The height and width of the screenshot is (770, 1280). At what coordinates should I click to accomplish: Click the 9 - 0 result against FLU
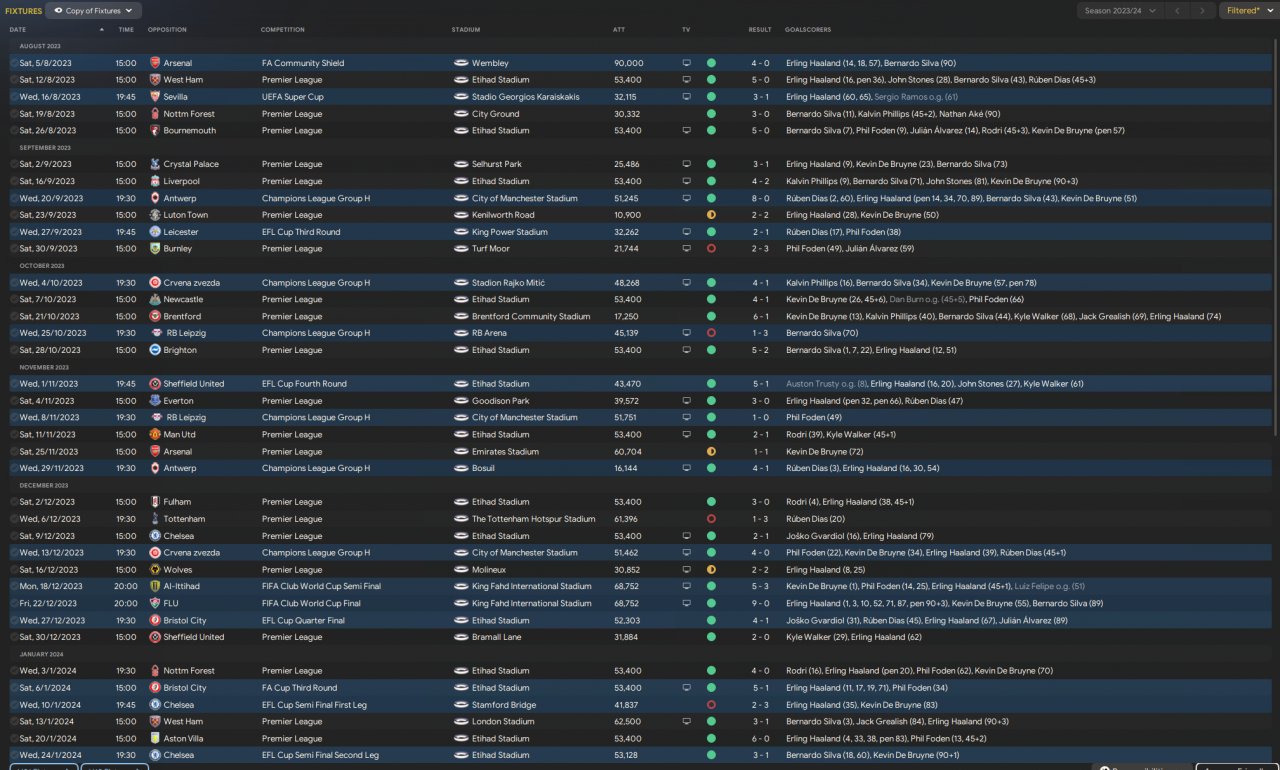pyautogui.click(x=760, y=604)
